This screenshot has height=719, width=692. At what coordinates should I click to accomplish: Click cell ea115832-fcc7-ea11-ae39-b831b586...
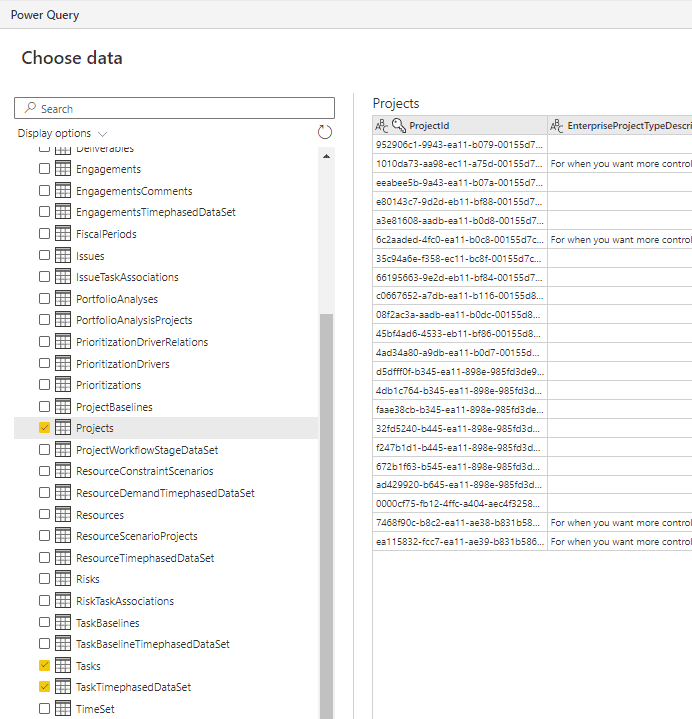click(460, 542)
